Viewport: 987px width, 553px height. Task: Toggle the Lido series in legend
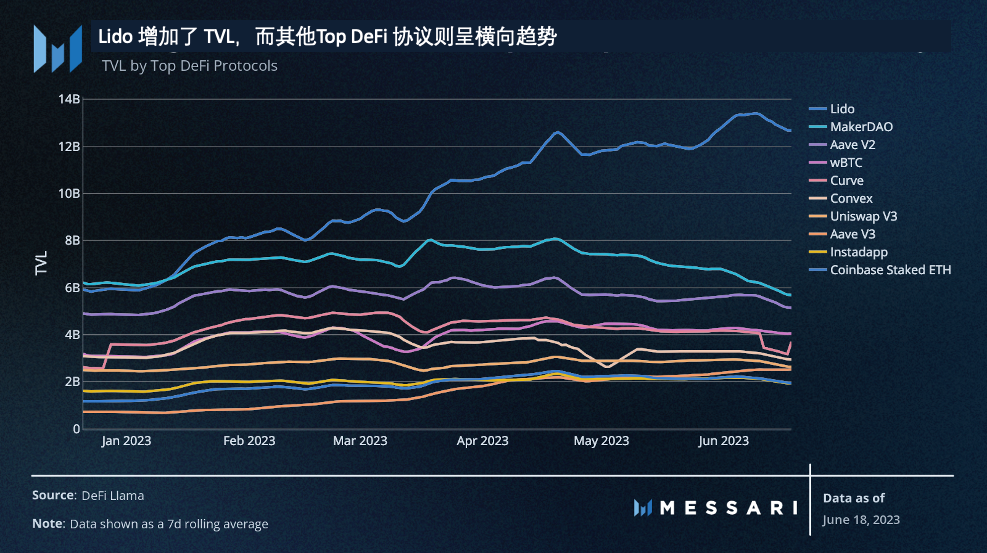point(842,109)
